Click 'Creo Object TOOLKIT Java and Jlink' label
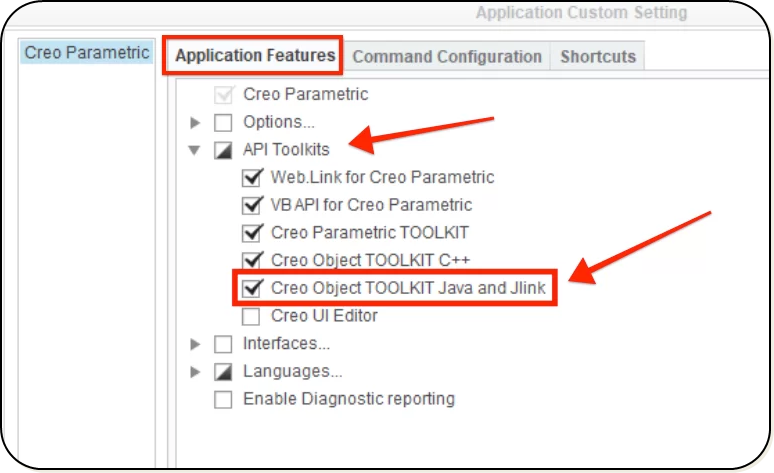This screenshot has width=774, height=473. pos(408,287)
